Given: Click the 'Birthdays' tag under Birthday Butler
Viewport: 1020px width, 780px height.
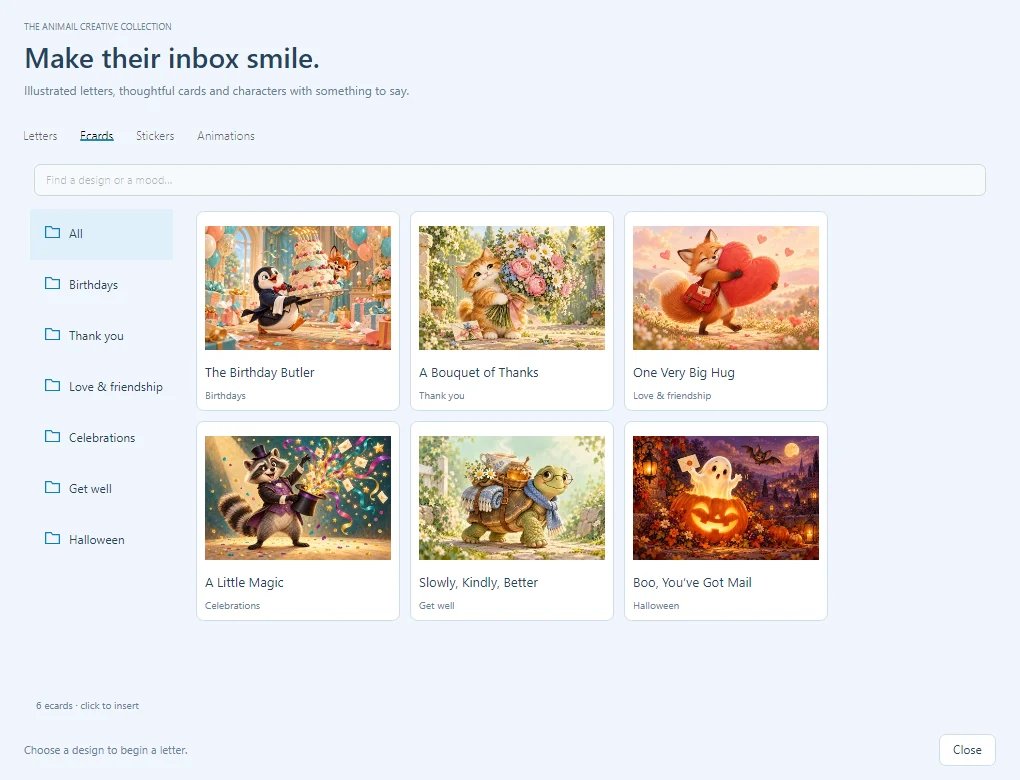Looking at the screenshot, I should (x=225, y=396).
